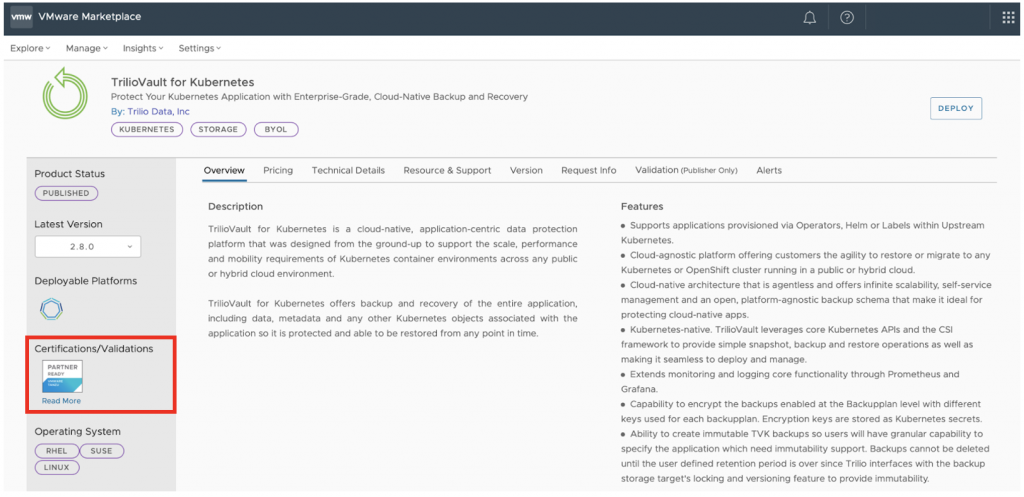Click the Operating System label
Screen dimensions: 1024x497
tap(77, 432)
